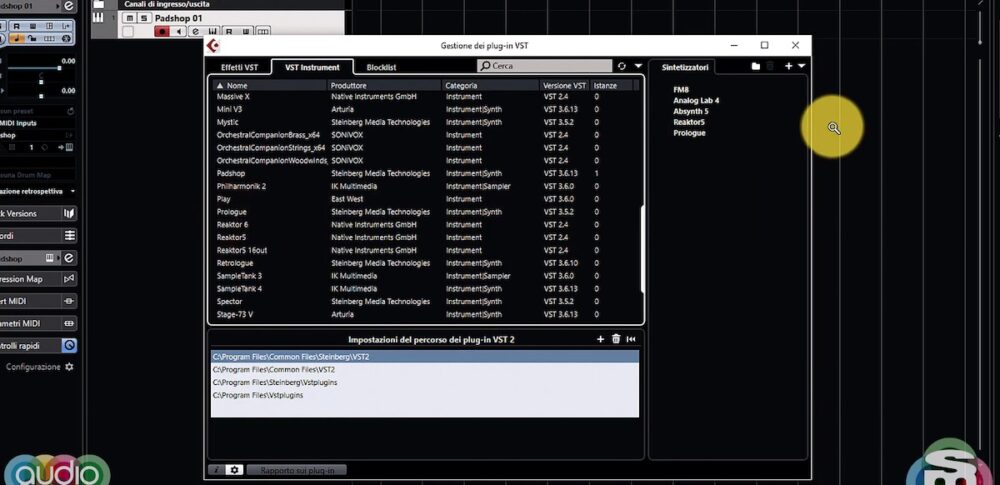Open VST path settings gear icon
The image size is (1000, 485).
(x=234, y=469)
